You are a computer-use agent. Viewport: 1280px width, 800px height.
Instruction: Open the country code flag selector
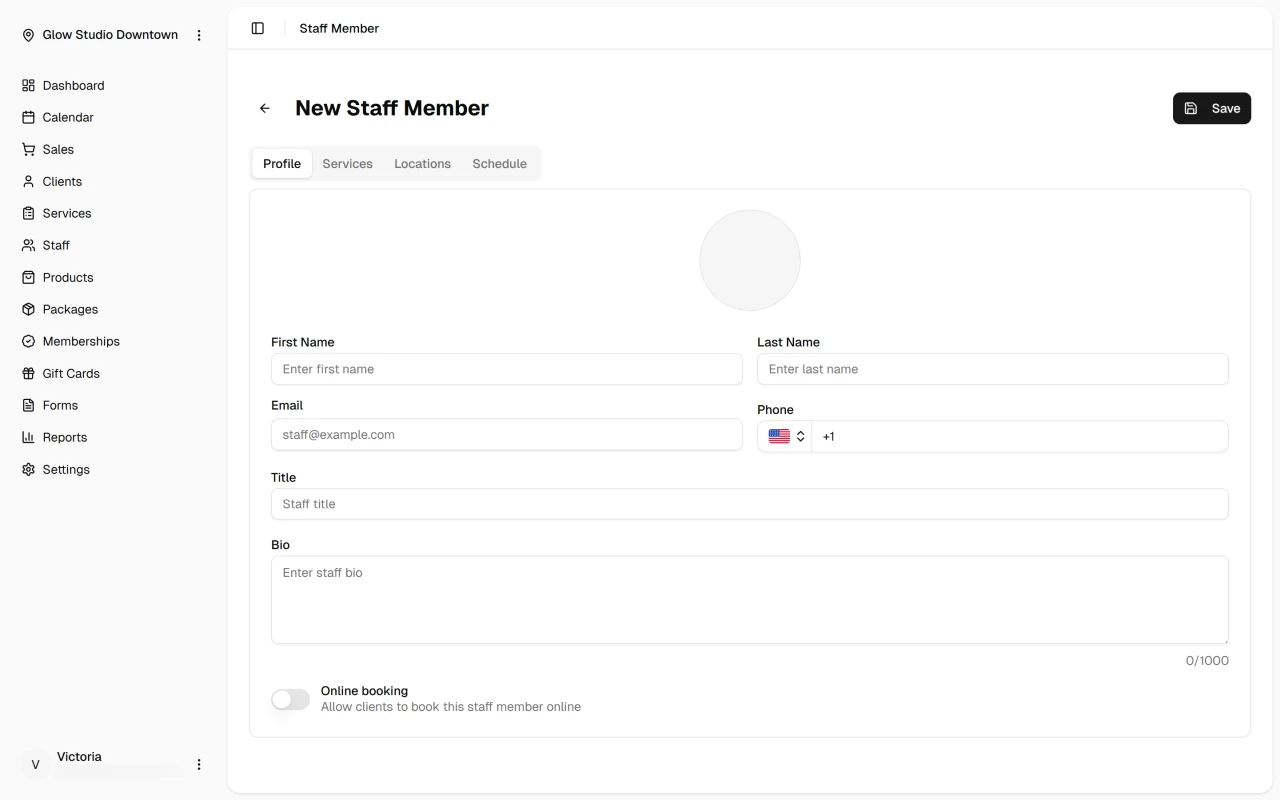pyautogui.click(x=785, y=437)
